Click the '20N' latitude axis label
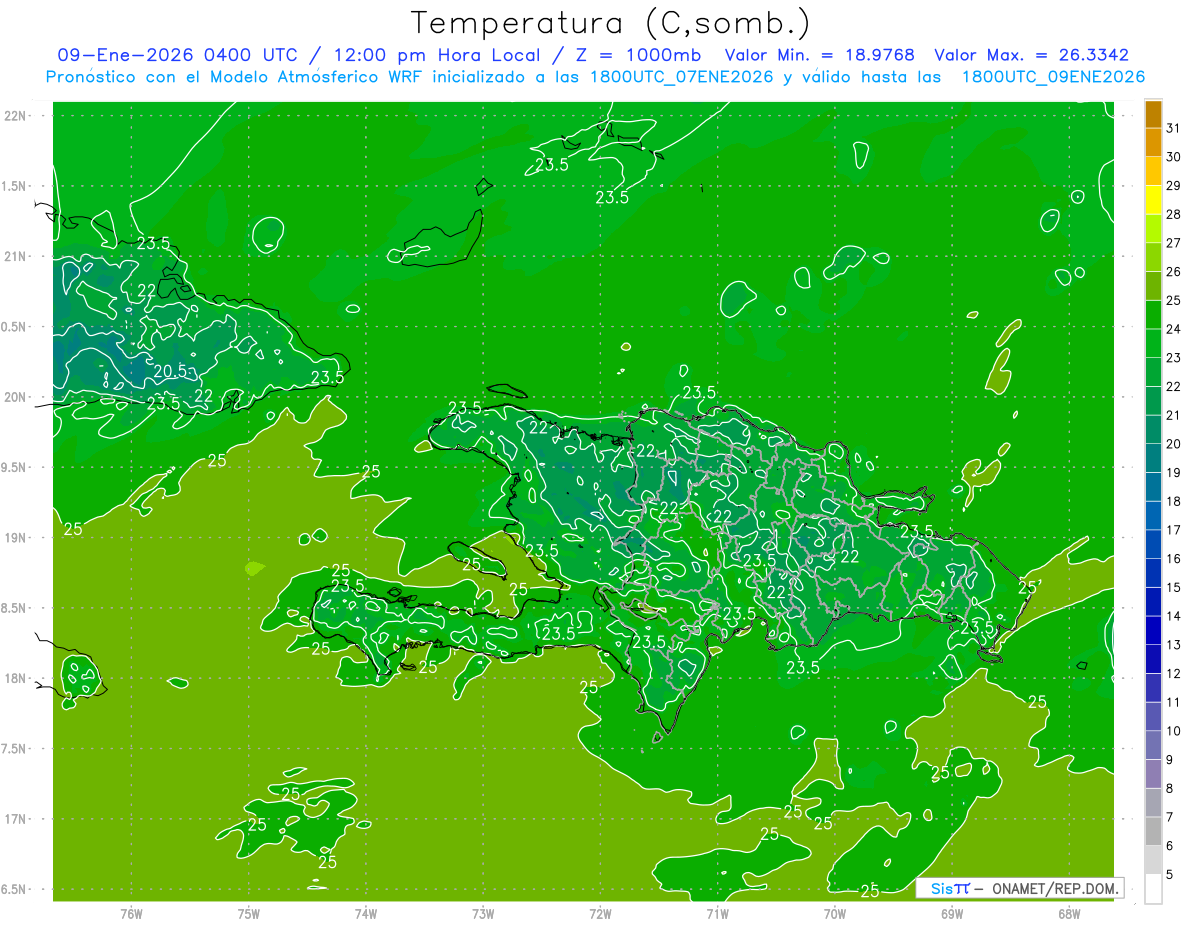Image resolution: width=1200 pixels, height=927 pixels. (x=16, y=397)
